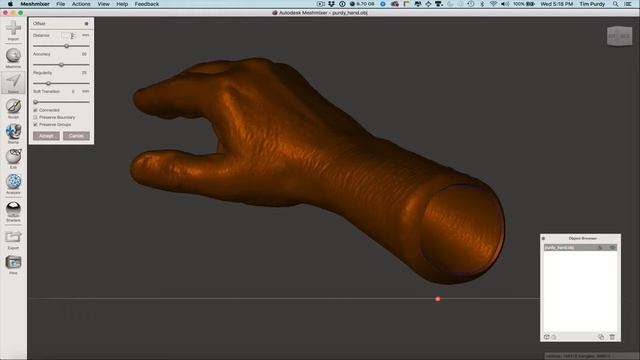Open the Help menu
This screenshot has height=360, width=640.
pos(122,4)
